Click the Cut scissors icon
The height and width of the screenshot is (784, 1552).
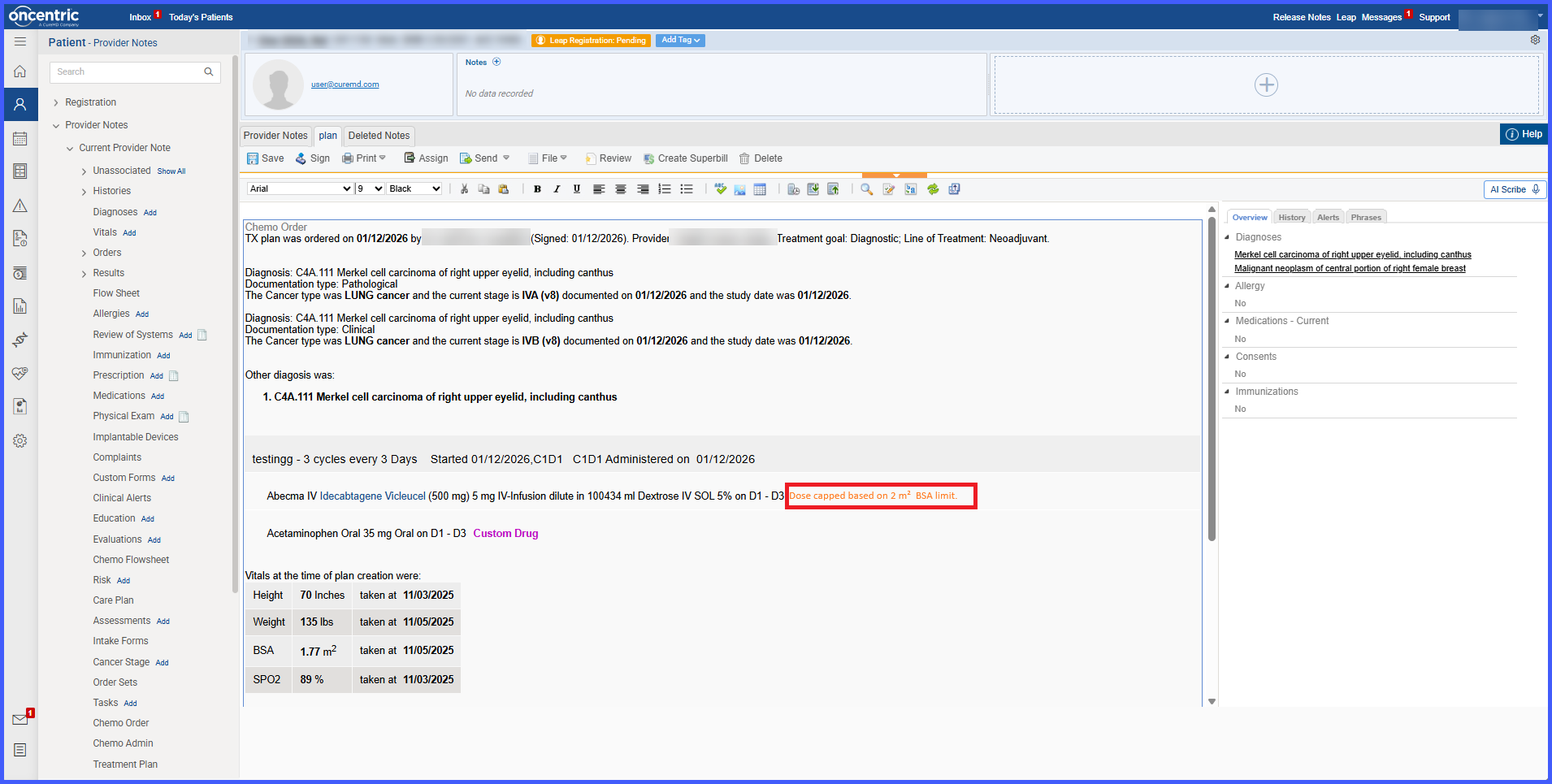(464, 189)
